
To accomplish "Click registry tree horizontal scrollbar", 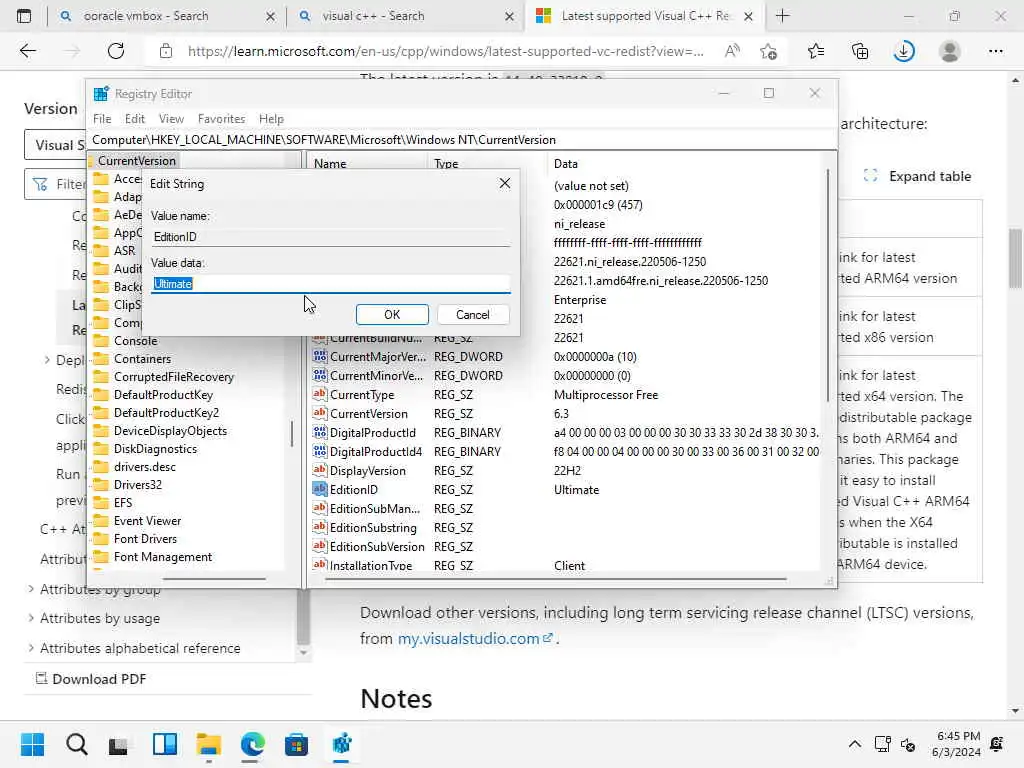I will [214, 579].
